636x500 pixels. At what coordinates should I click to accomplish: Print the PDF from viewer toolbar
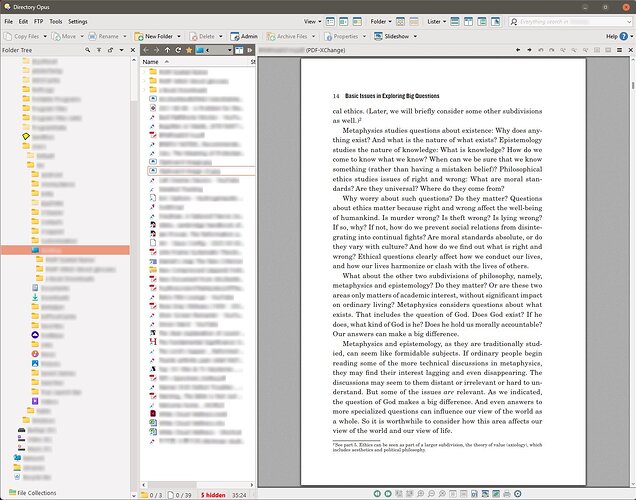click(507, 494)
